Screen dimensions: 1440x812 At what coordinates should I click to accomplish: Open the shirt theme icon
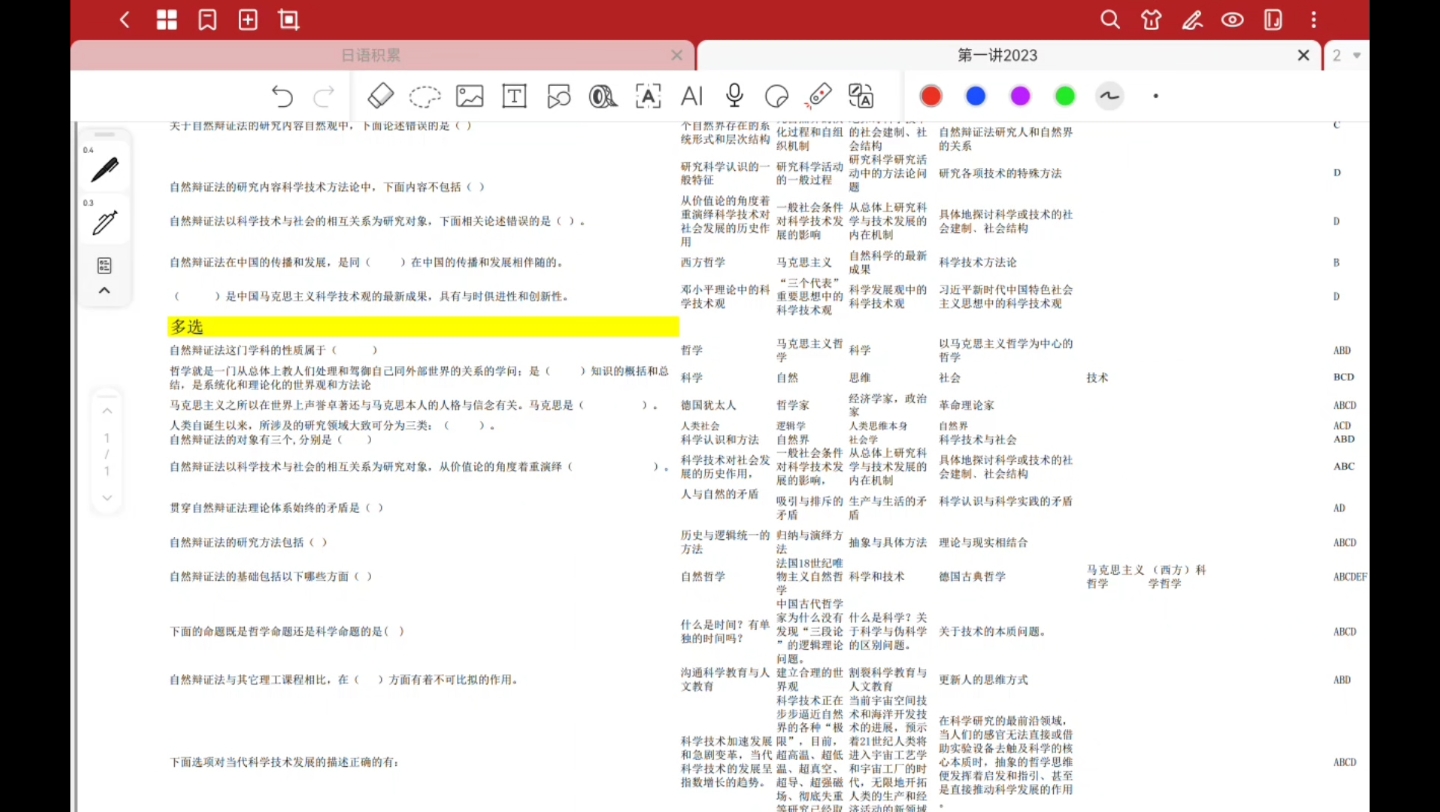point(1151,20)
